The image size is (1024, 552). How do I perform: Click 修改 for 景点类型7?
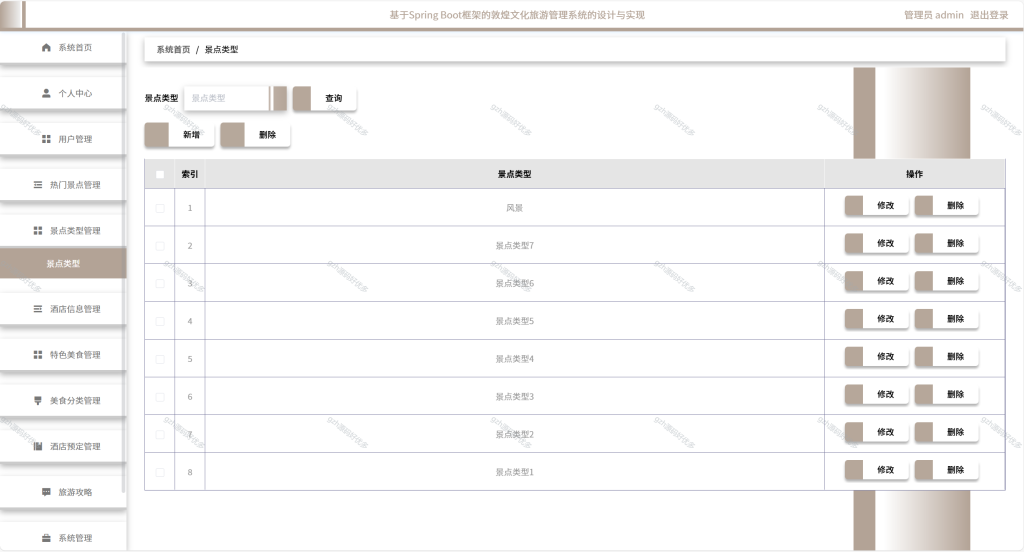(876, 243)
